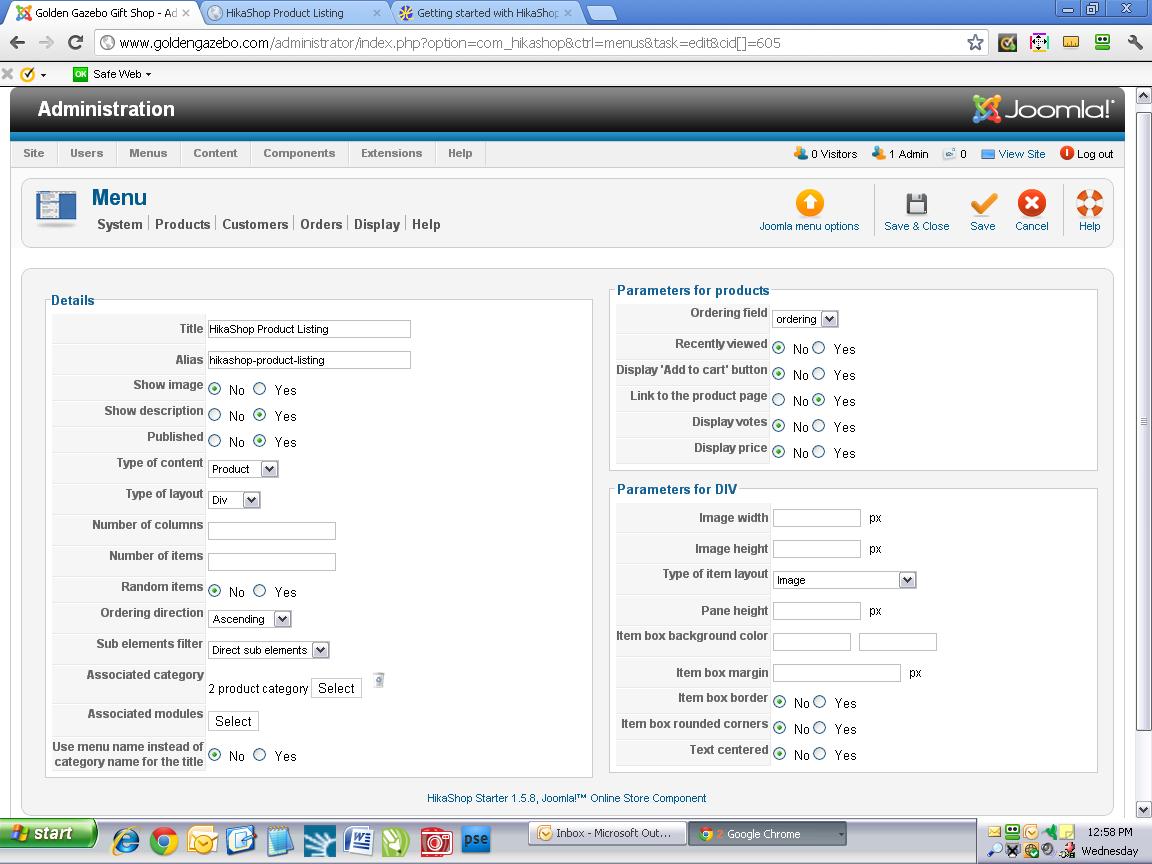Viewport: 1152px width, 864px height.
Task: Open the Type of item layout dropdown
Action: click(x=845, y=580)
